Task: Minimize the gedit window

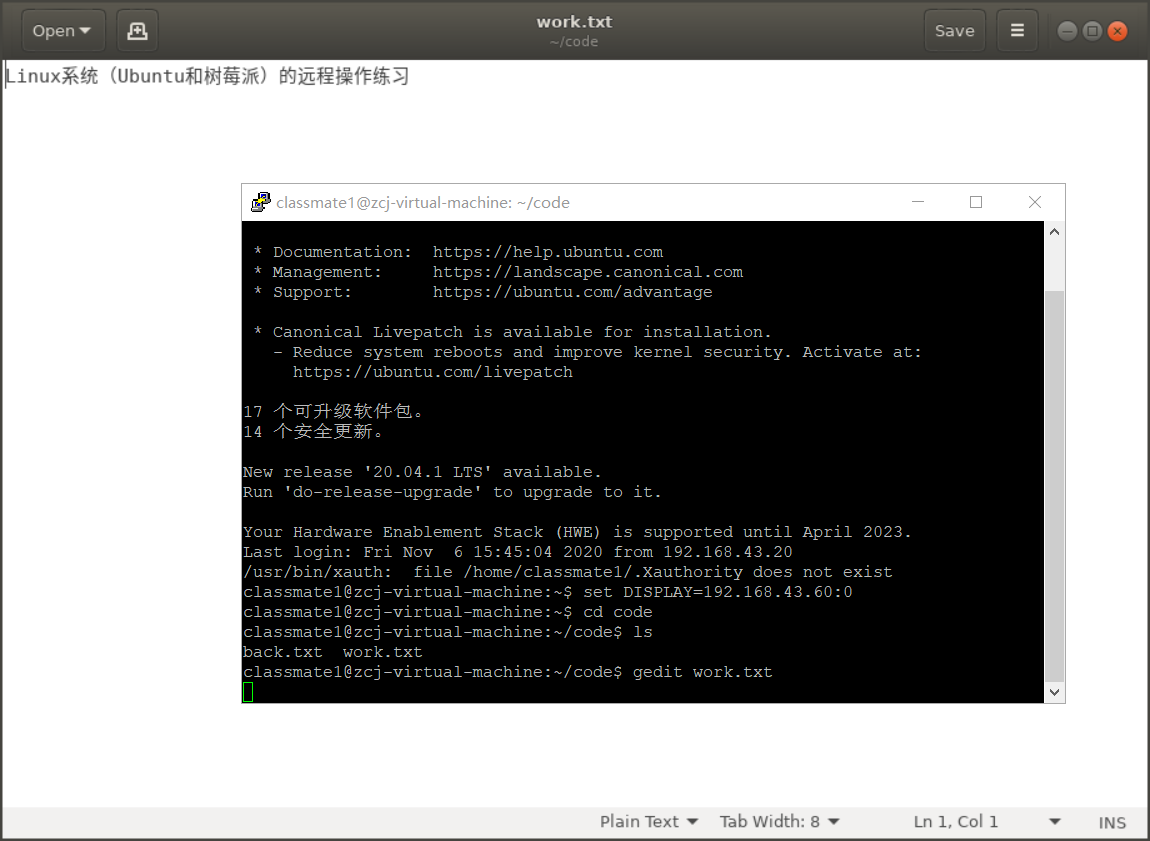Action: tap(1067, 31)
